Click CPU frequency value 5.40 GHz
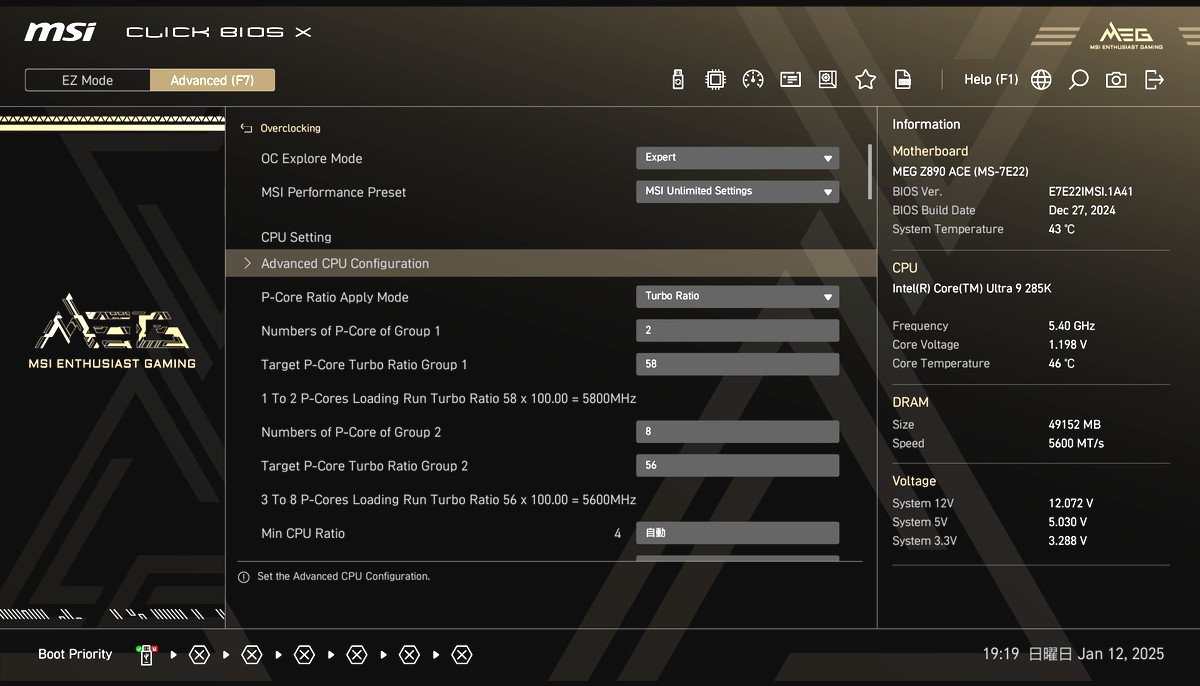1200x686 pixels. [1071, 326]
